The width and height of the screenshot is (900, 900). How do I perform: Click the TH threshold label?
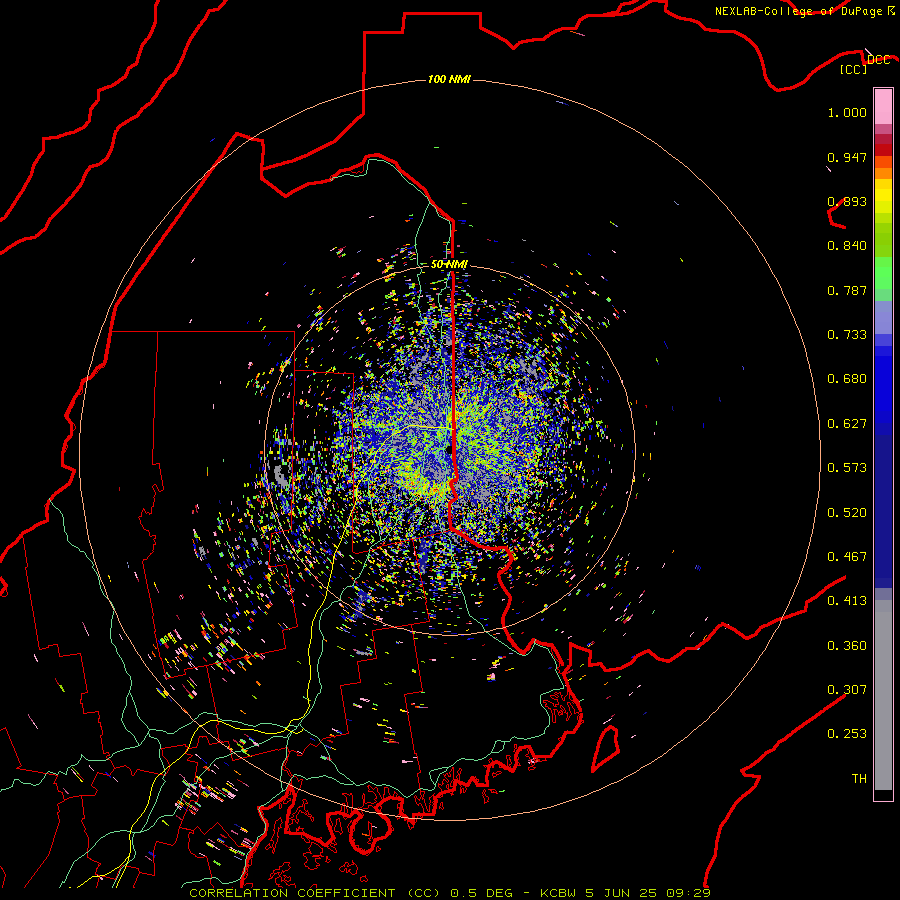859,779
